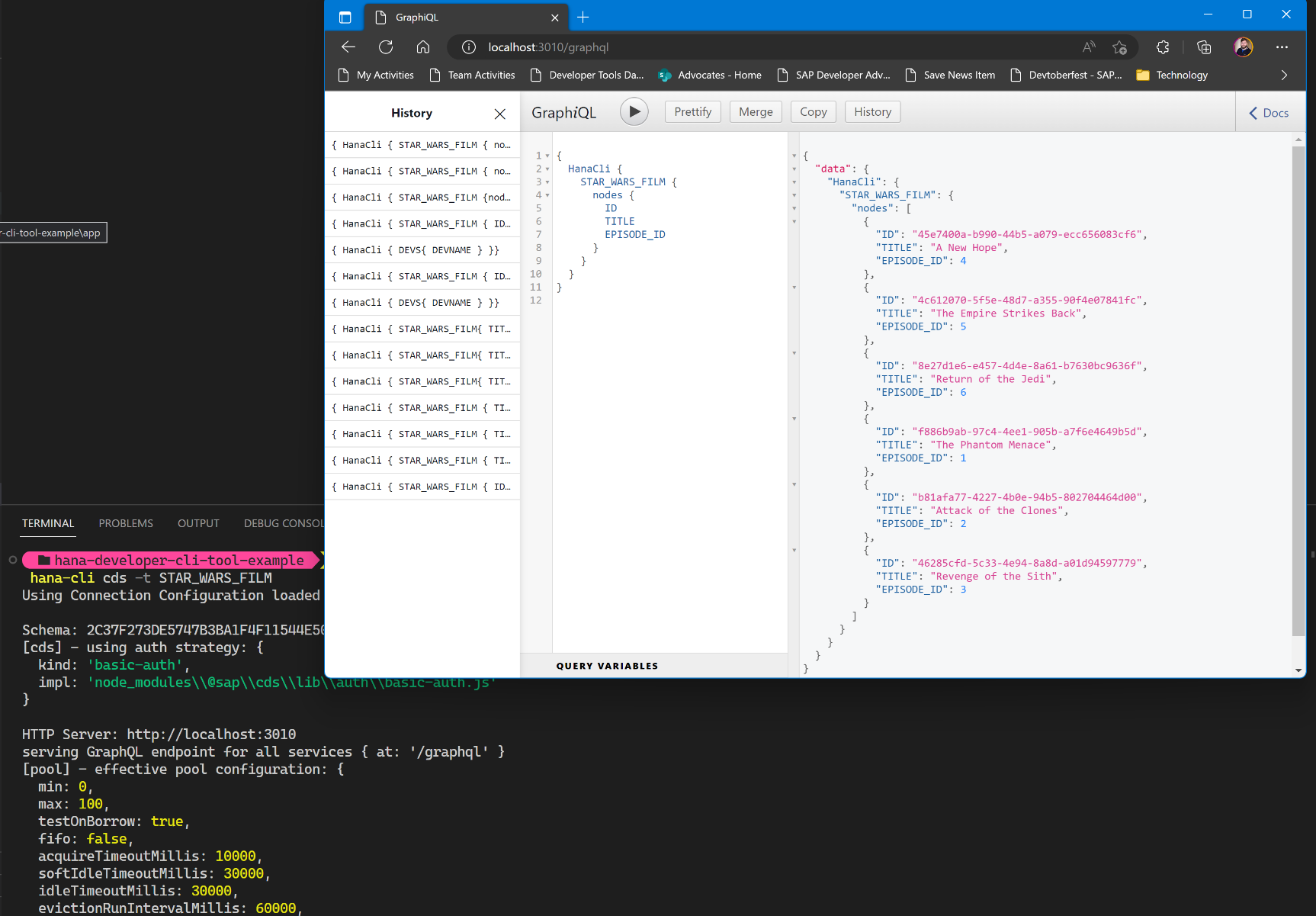Open the browser home page icon
Screen dimensions: 1316x916
(x=423, y=47)
